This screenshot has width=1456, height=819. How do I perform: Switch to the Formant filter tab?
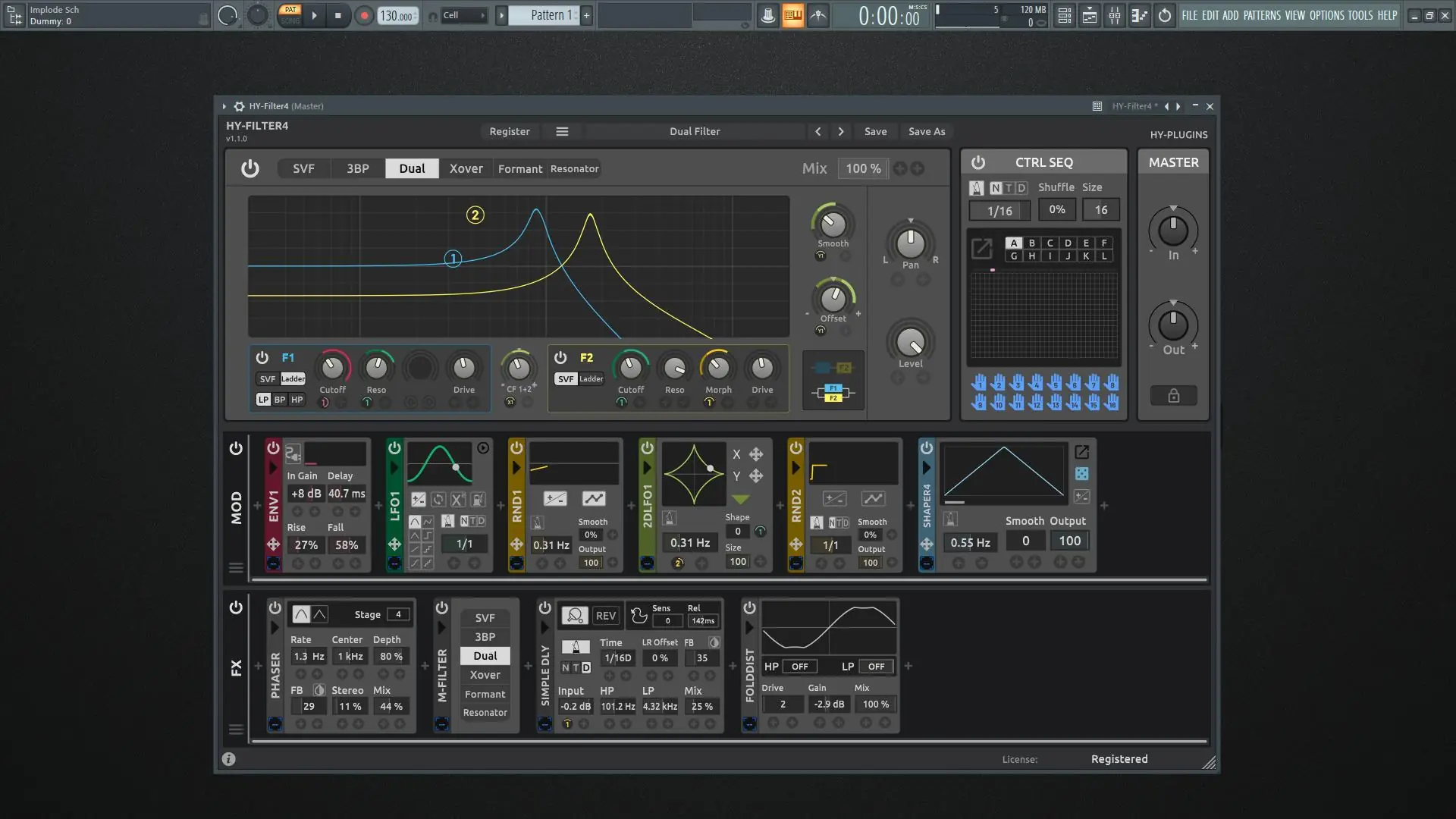point(519,168)
